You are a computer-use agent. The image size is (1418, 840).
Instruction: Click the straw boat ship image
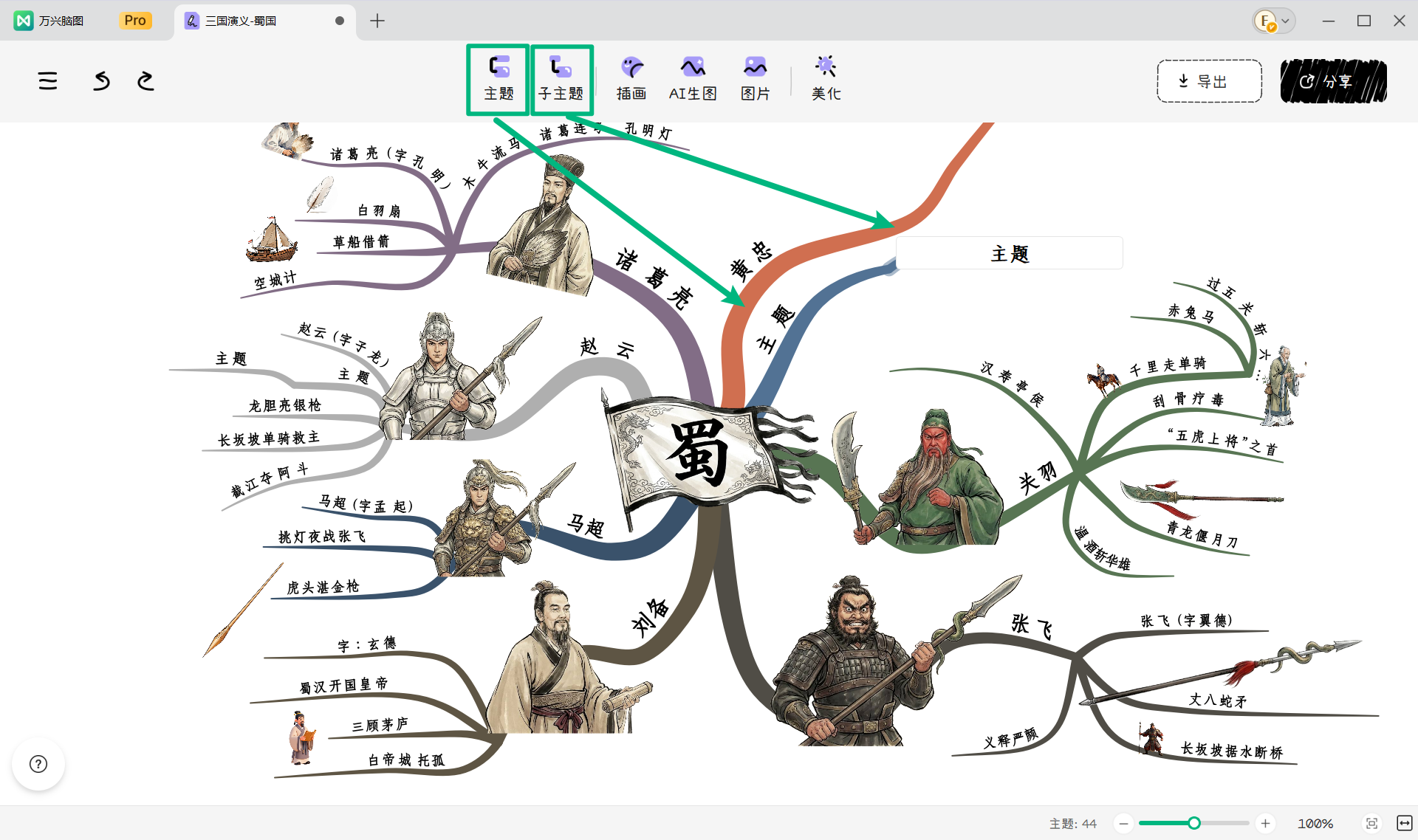(272, 239)
